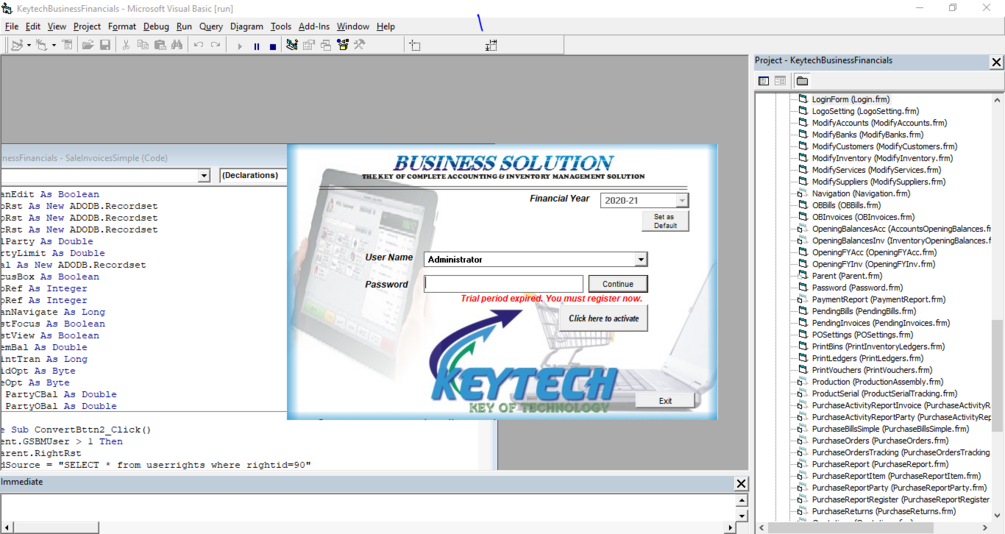
Task: Click the Click here to activate button
Action: click(604, 319)
